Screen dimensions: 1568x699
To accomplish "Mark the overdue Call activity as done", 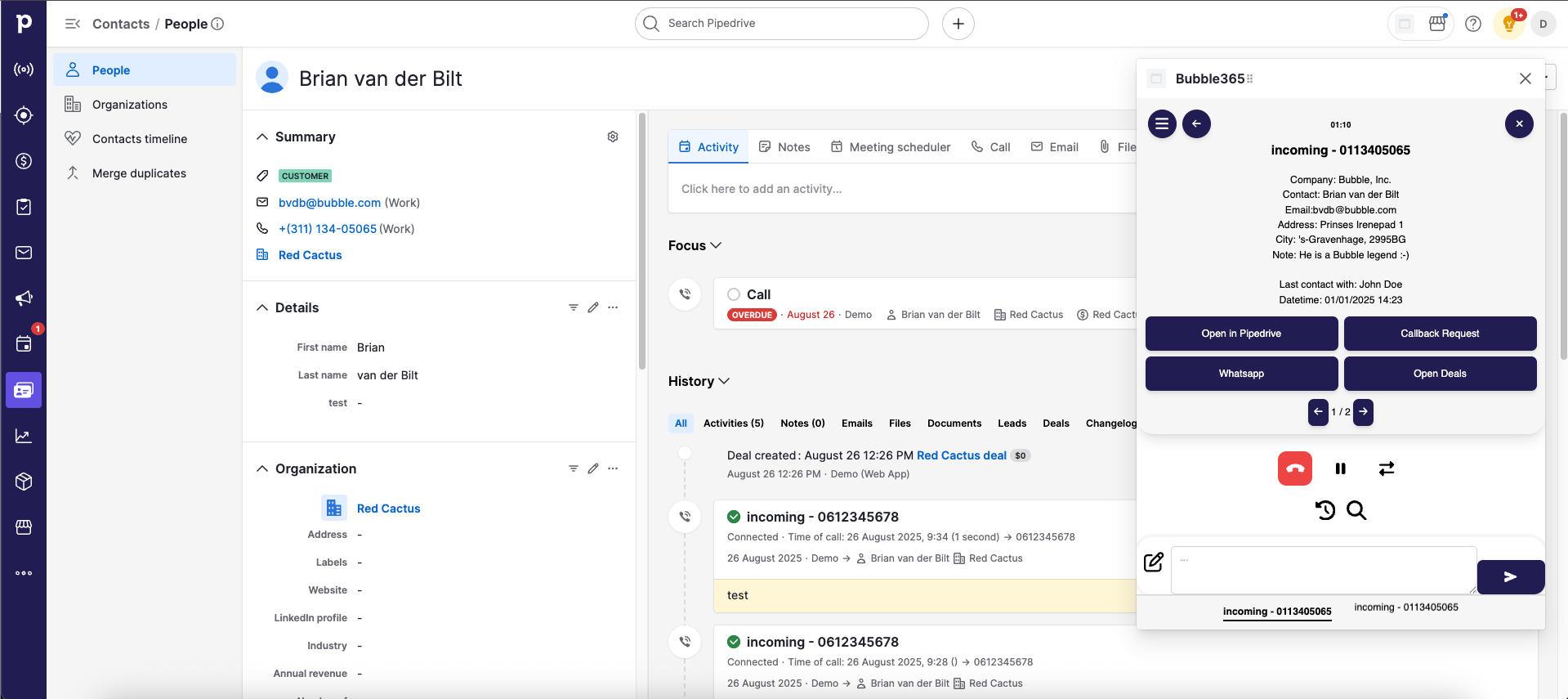I will coord(734,294).
